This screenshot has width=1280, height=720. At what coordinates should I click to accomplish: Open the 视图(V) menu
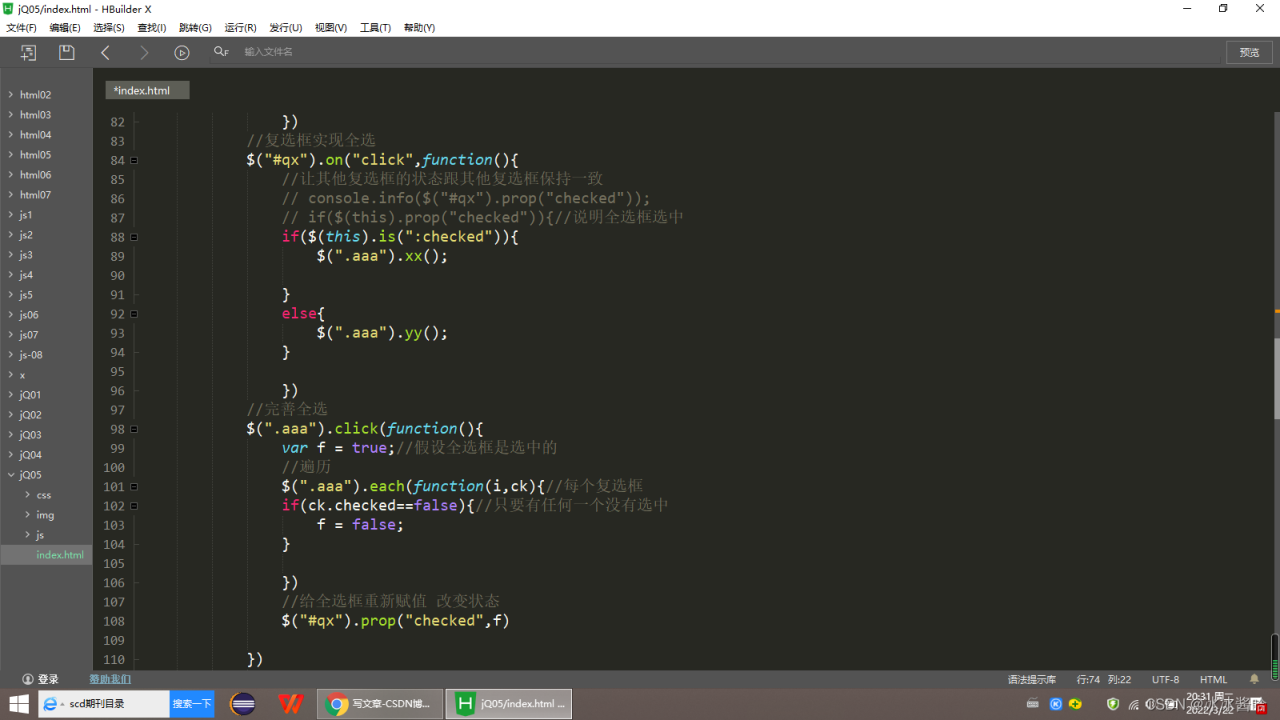[x=331, y=28]
